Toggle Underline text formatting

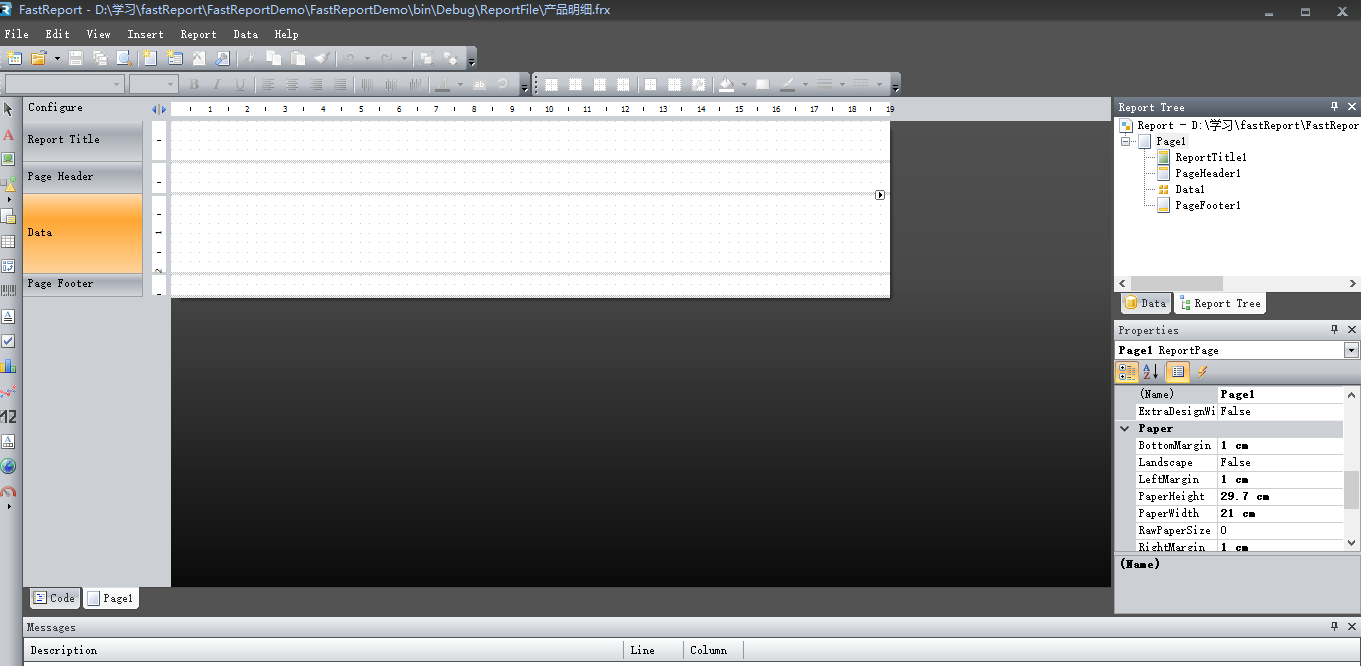click(240, 85)
